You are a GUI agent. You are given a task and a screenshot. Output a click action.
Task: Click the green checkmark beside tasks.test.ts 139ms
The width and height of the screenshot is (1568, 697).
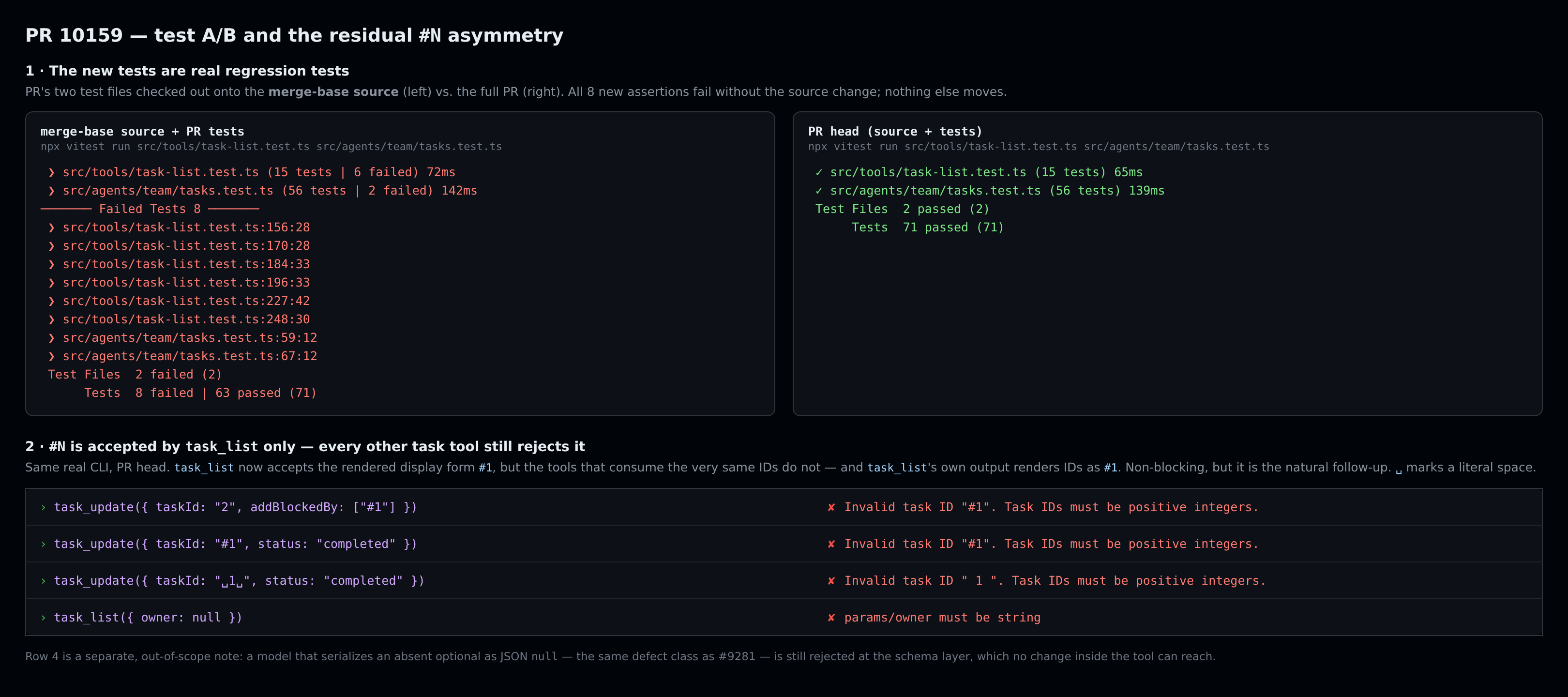click(819, 191)
